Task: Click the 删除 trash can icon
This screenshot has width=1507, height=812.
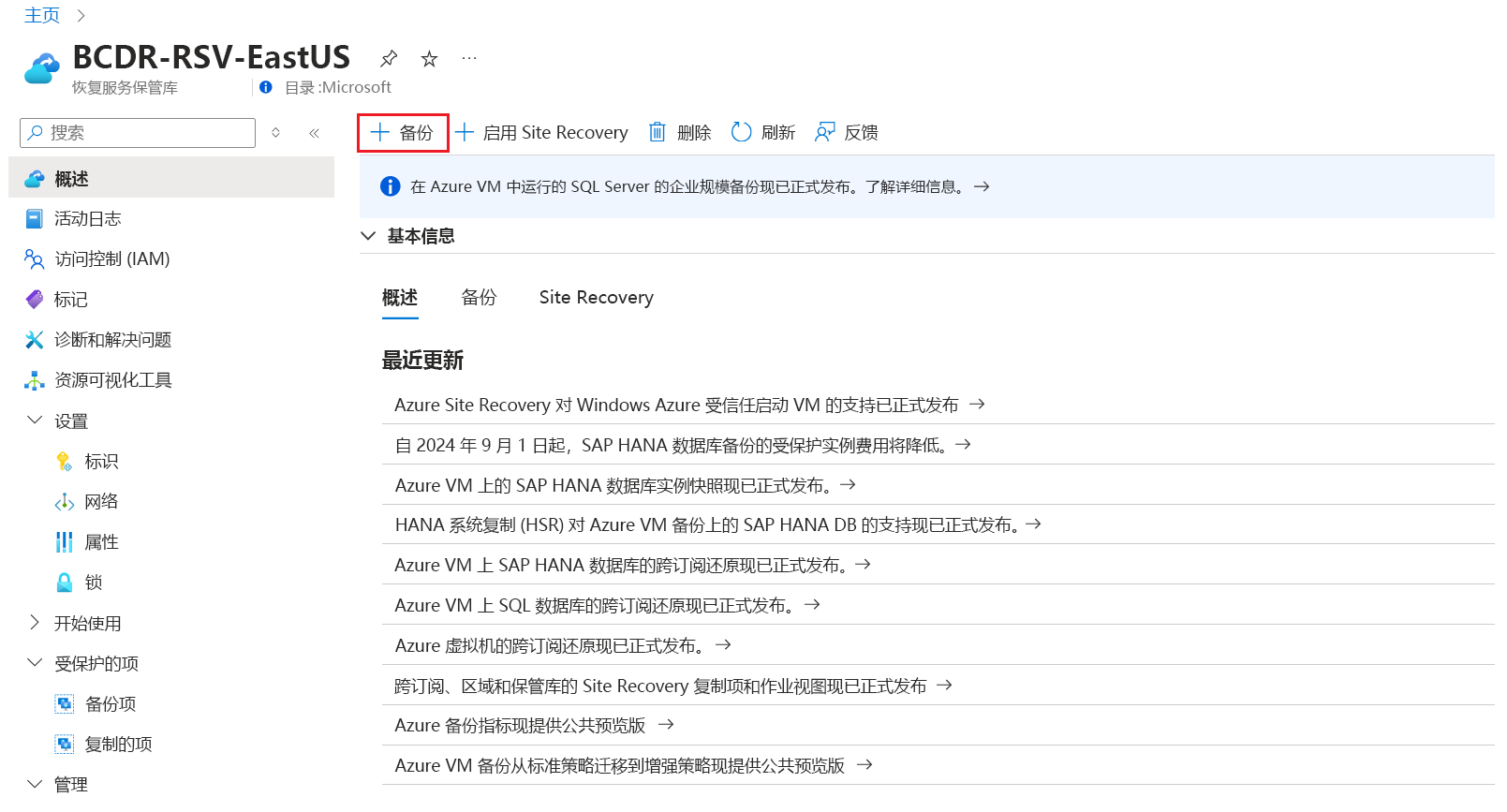Action: [x=657, y=133]
